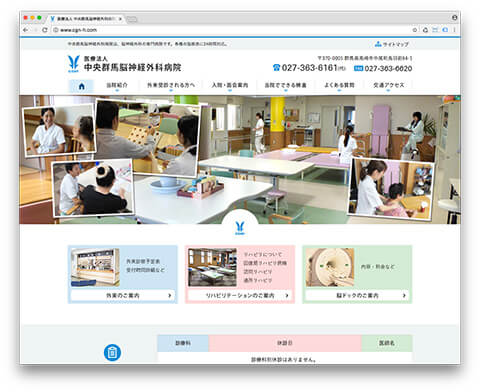Click the round blue clipboard icon

coord(112,352)
